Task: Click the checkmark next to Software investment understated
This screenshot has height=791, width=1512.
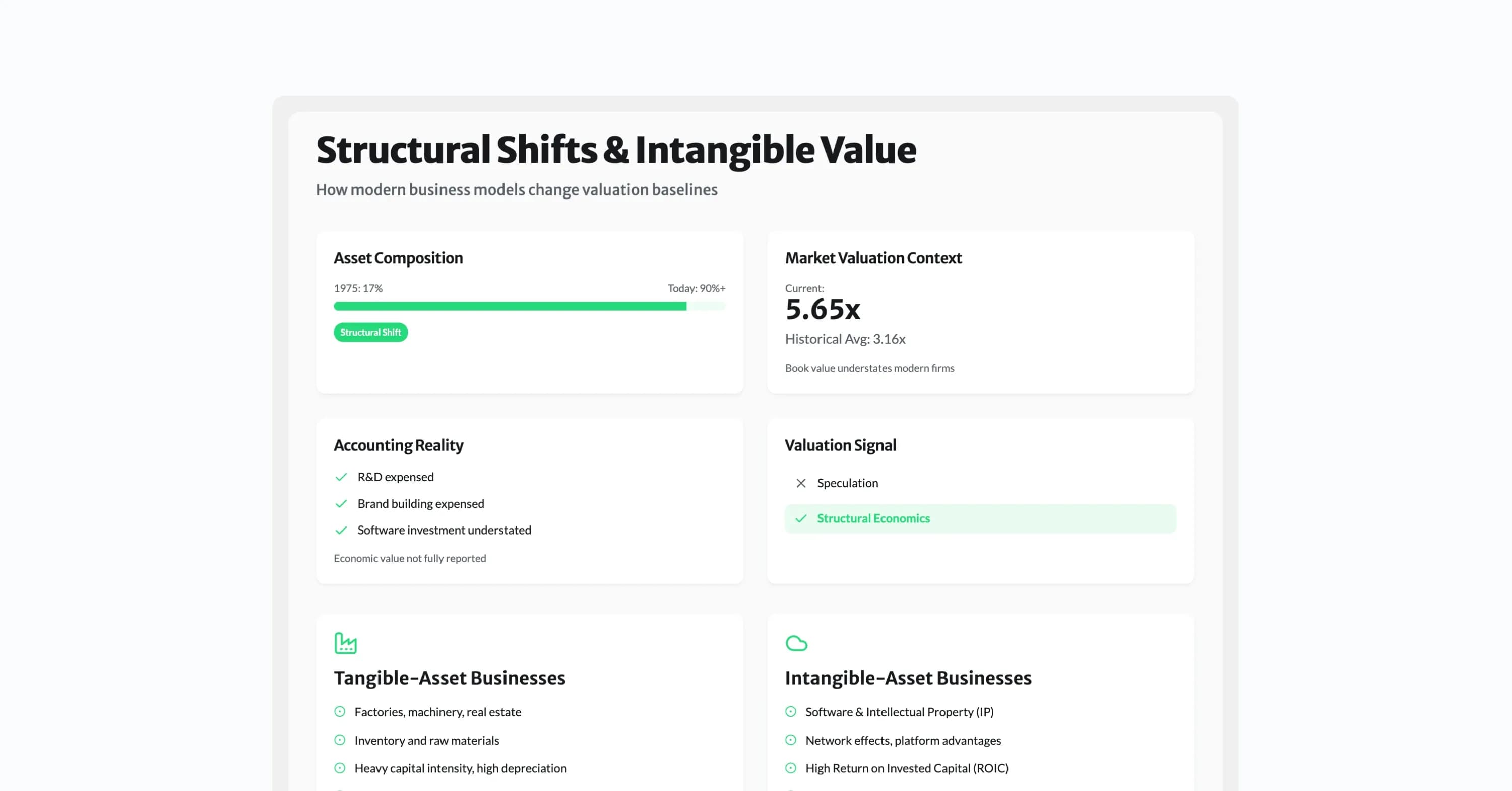Action: coord(341,530)
